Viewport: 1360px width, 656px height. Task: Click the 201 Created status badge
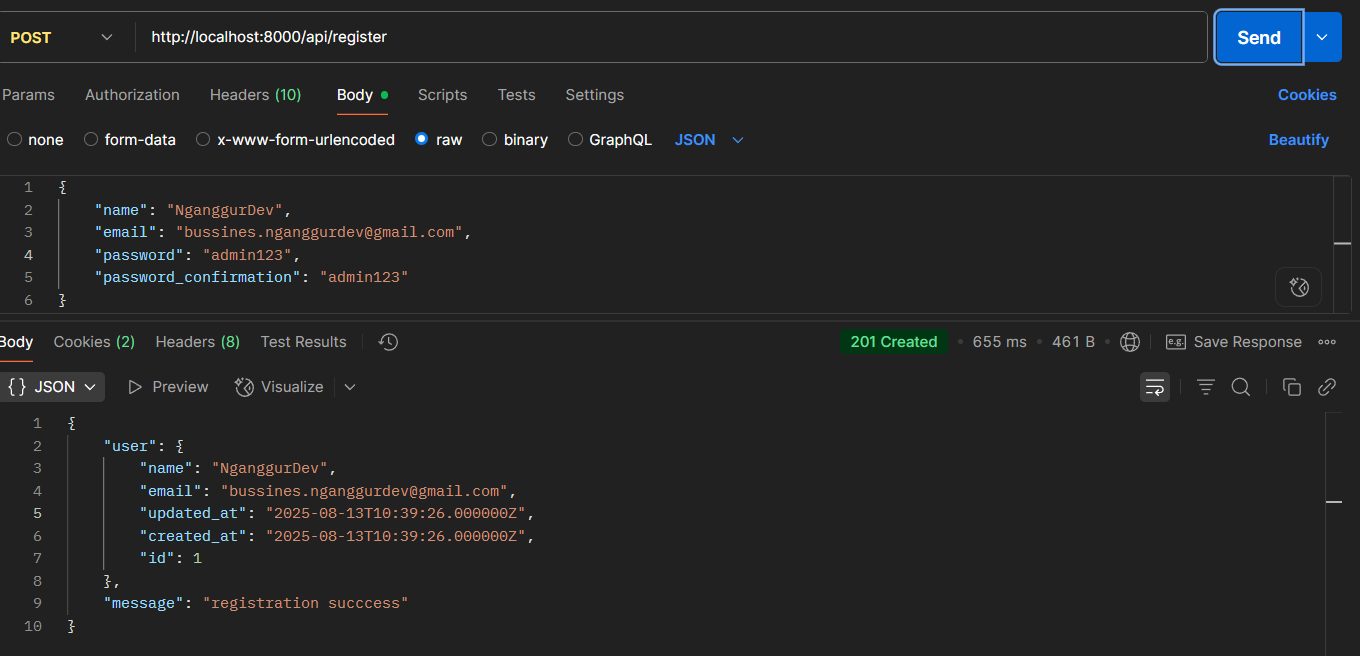coord(894,342)
